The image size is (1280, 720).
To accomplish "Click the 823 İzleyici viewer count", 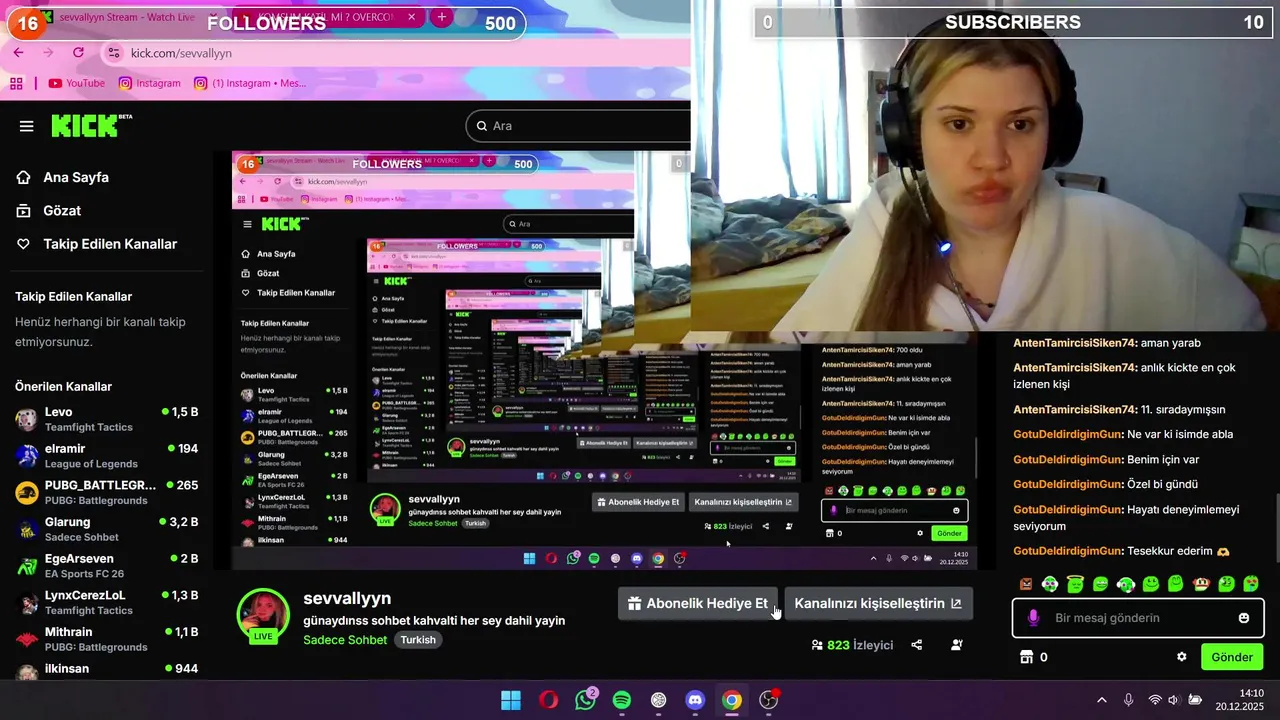I will 852,645.
